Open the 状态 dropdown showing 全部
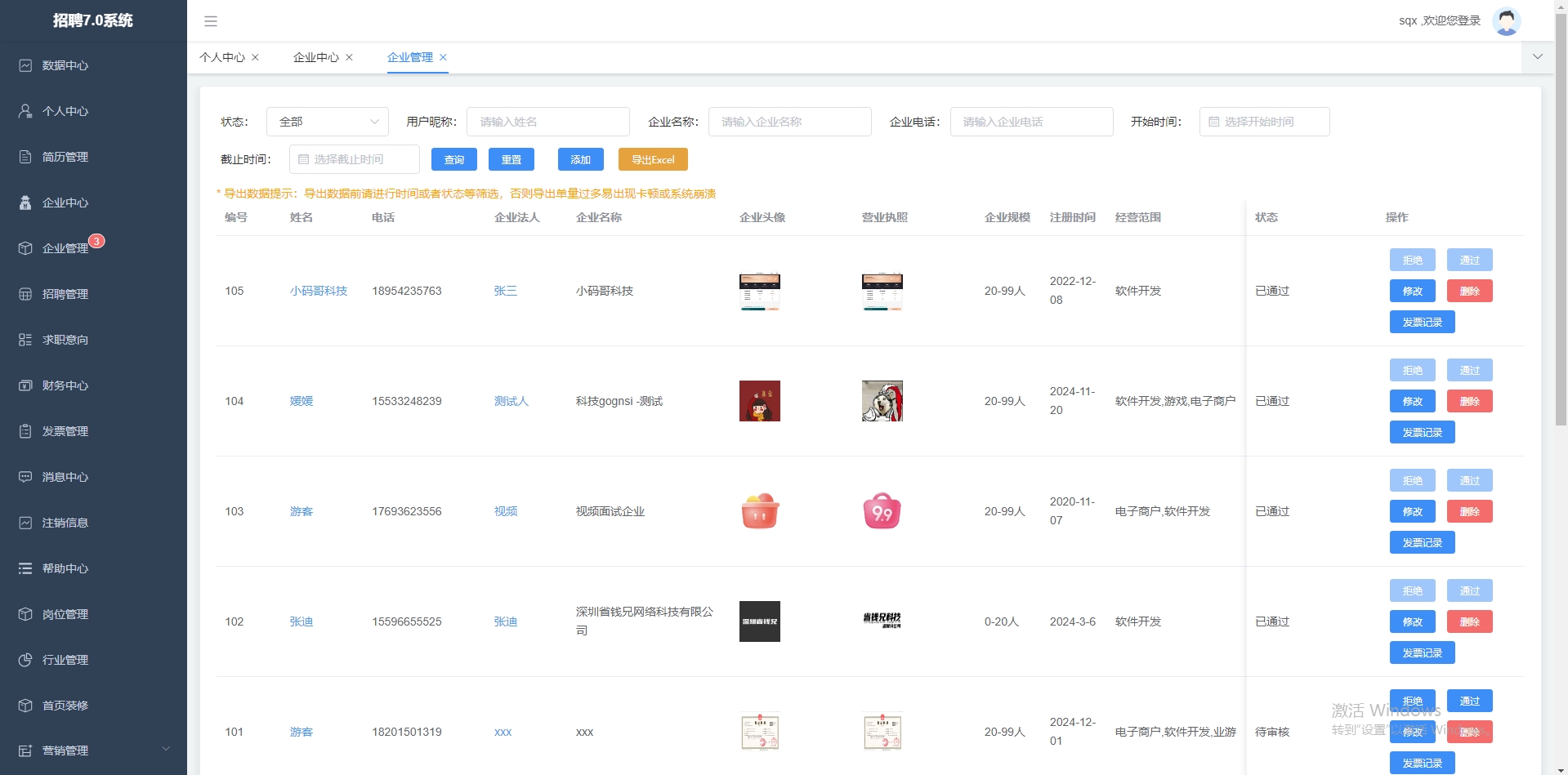Screen dimensions: 1568x775 click(x=327, y=122)
